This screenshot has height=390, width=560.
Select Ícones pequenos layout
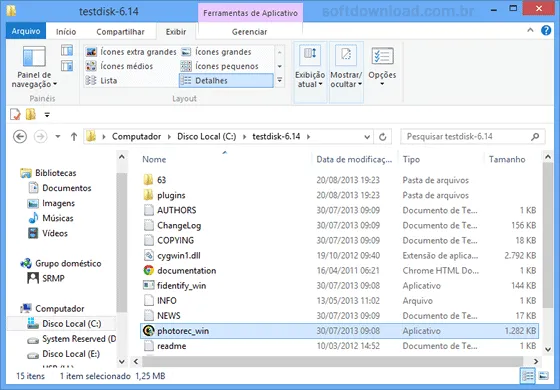219,66
